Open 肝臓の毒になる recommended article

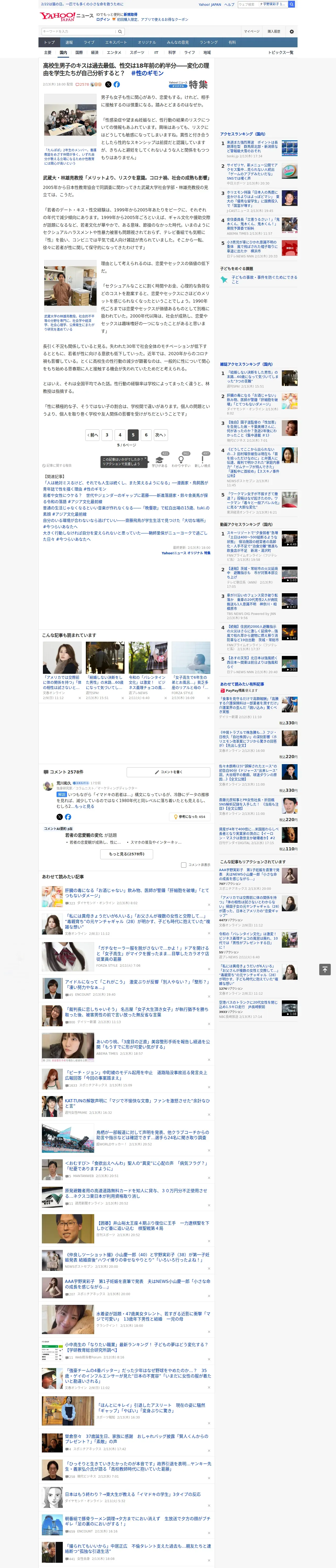[x=137, y=892]
